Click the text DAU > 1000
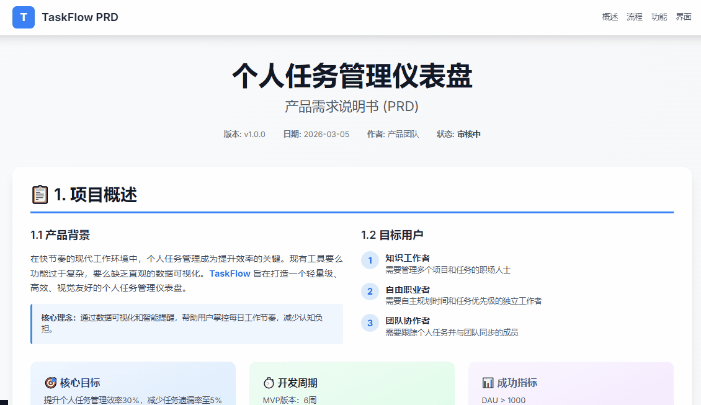The image size is (701, 405). point(503,400)
